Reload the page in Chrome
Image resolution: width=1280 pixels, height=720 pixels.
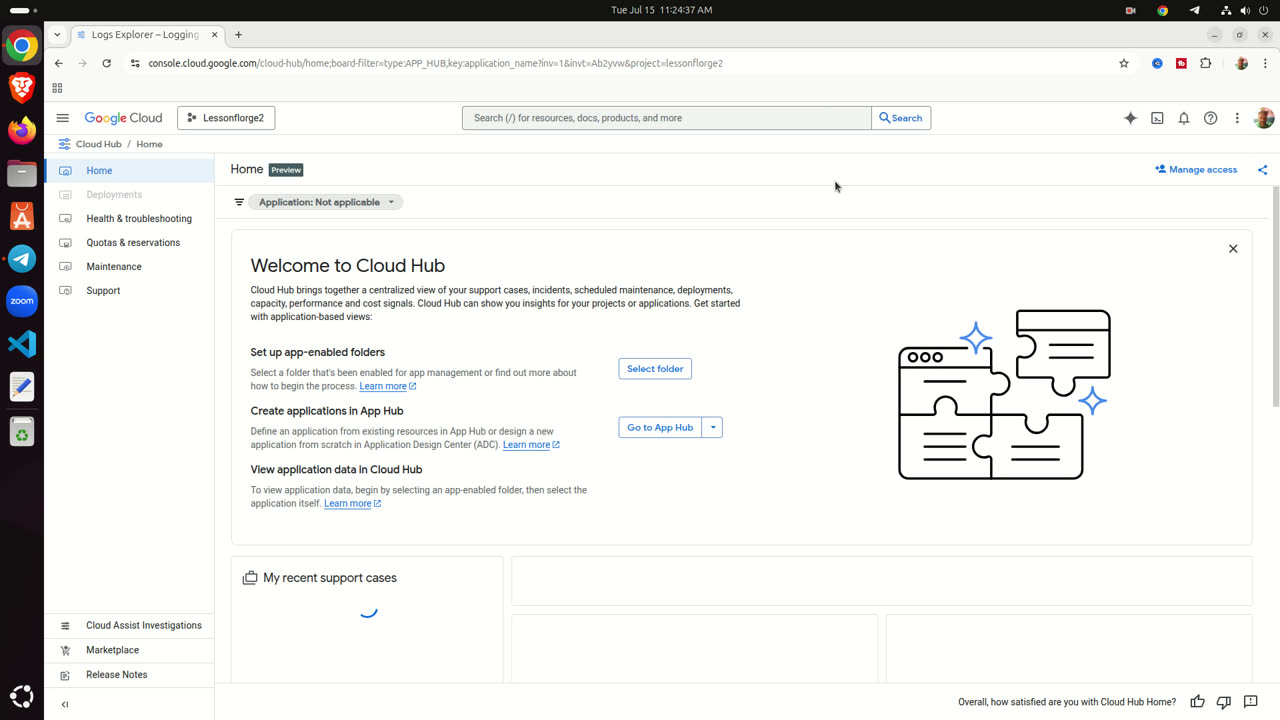[107, 63]
